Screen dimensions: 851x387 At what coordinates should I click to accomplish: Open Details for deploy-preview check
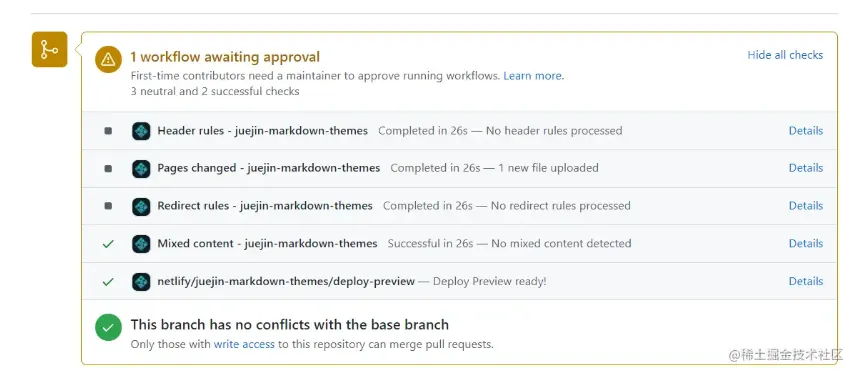[805, 281]
